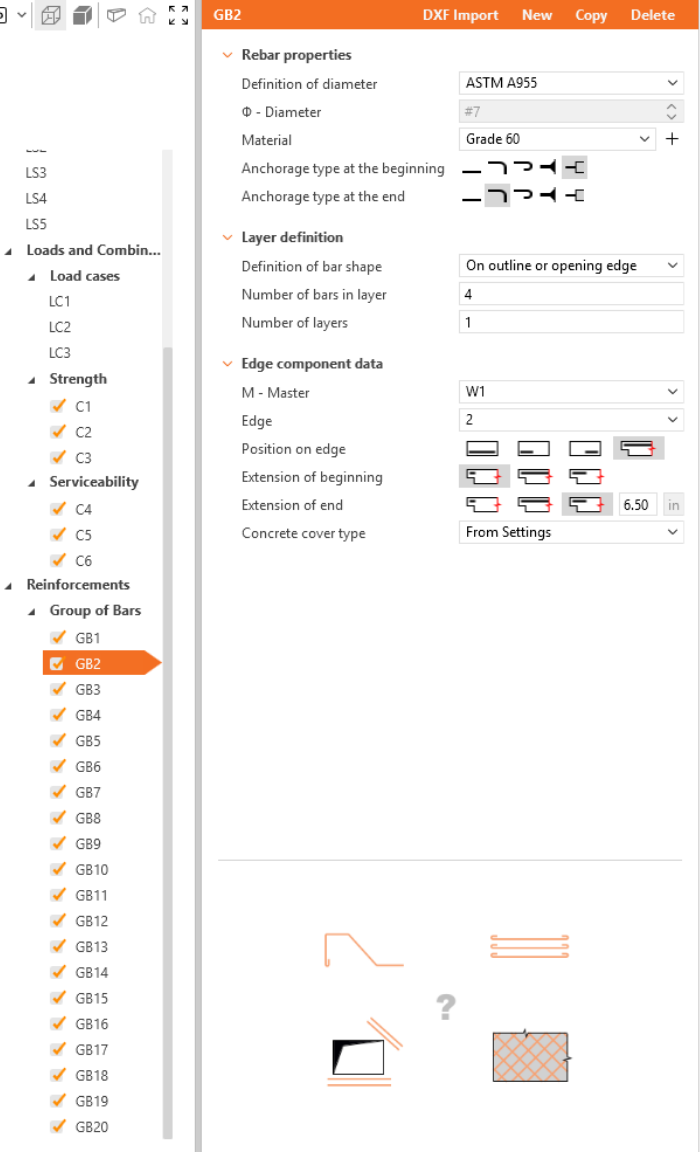Click the home view icon
This screenshot has height=1152, width=700.
pos(147,15)
